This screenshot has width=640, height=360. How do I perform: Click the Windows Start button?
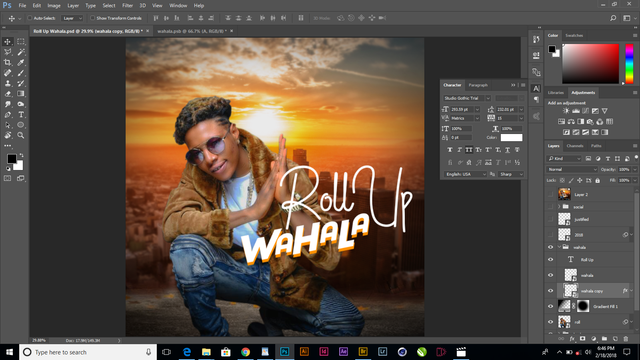[9, 352]
